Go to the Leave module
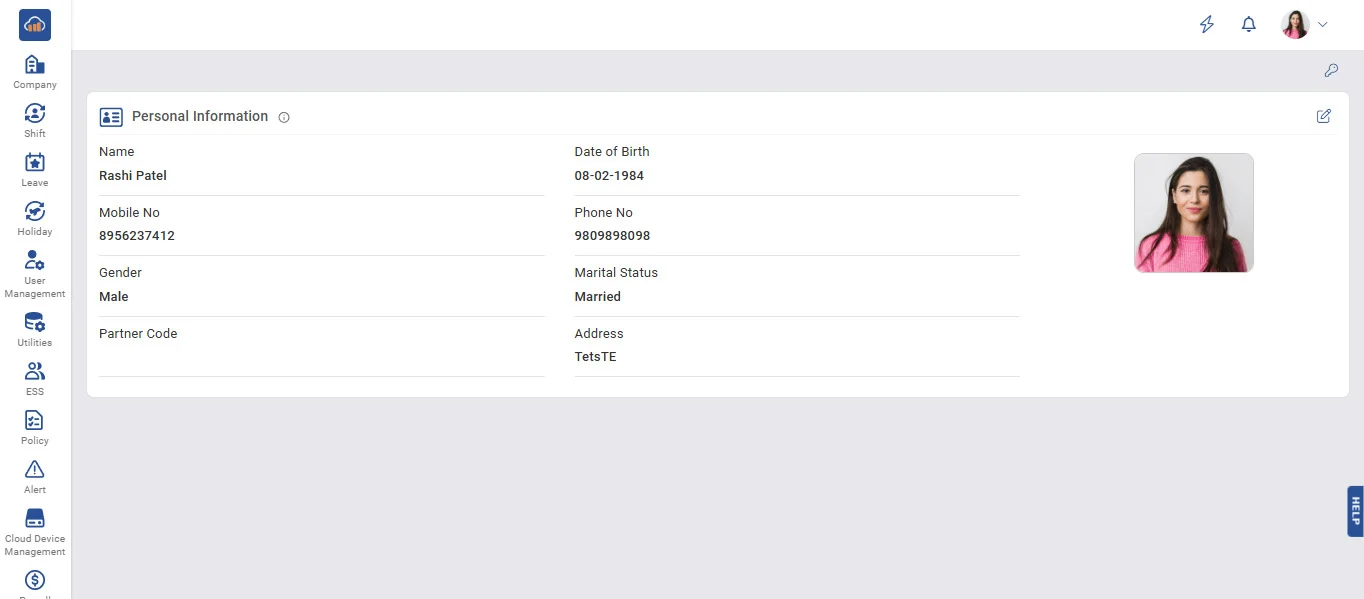The width and height of the screenshot is (1364, 599). (x=35, y=168)
